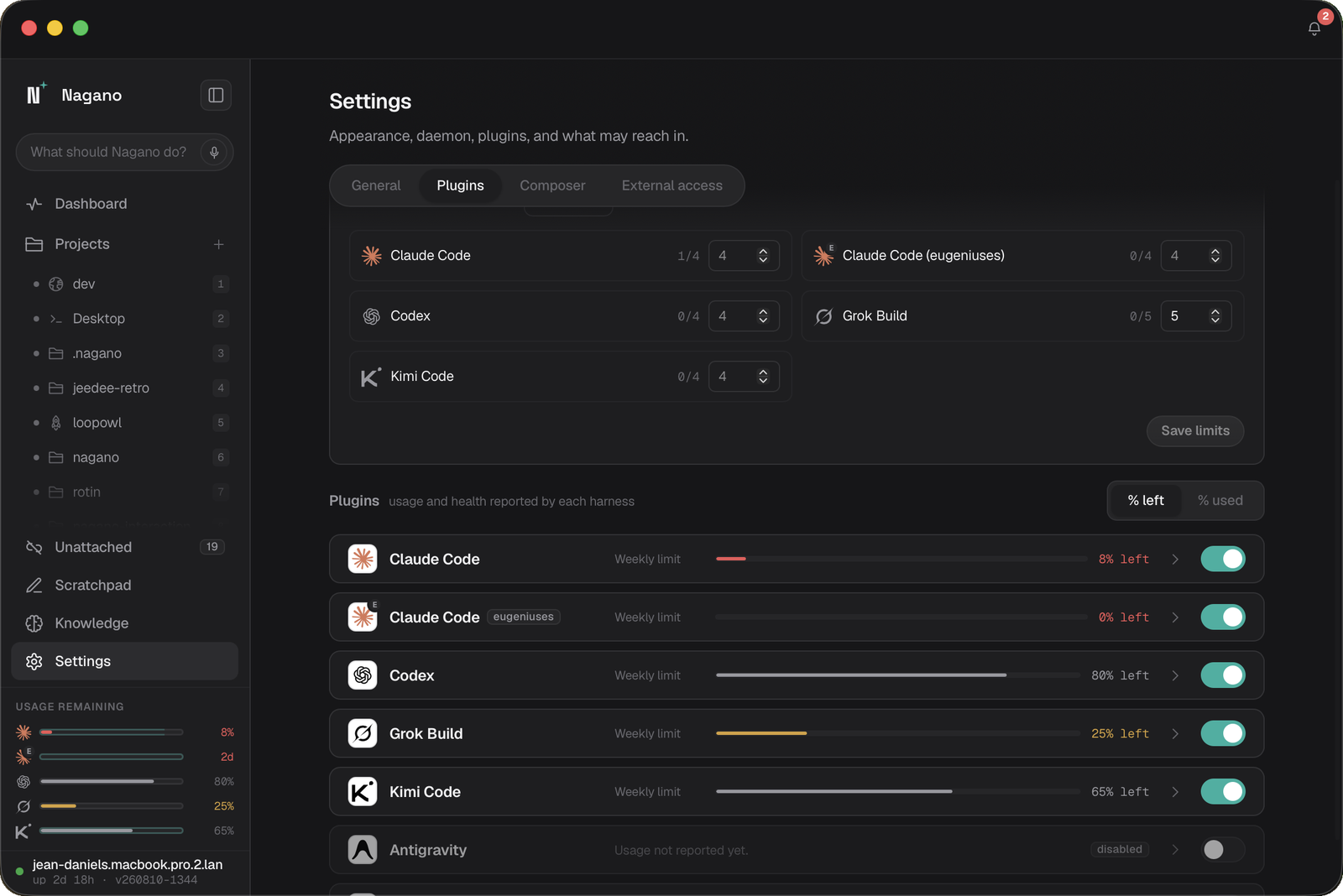Expand the Claude Code plugin row chevron
Viewport: 1343px width, 896px height.
[1175, 559]
